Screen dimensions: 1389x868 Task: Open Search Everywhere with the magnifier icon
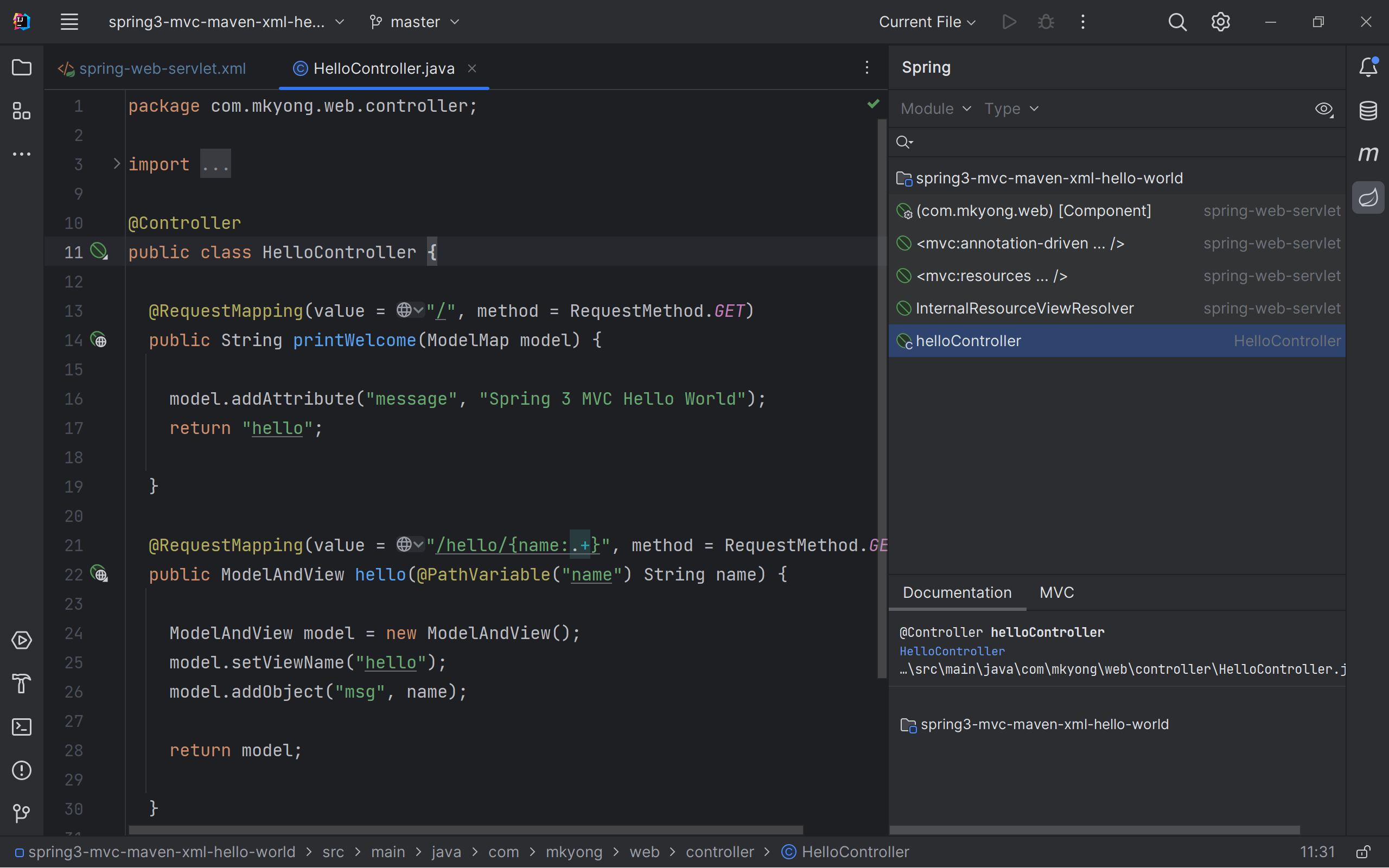(x=1177, y=22)
